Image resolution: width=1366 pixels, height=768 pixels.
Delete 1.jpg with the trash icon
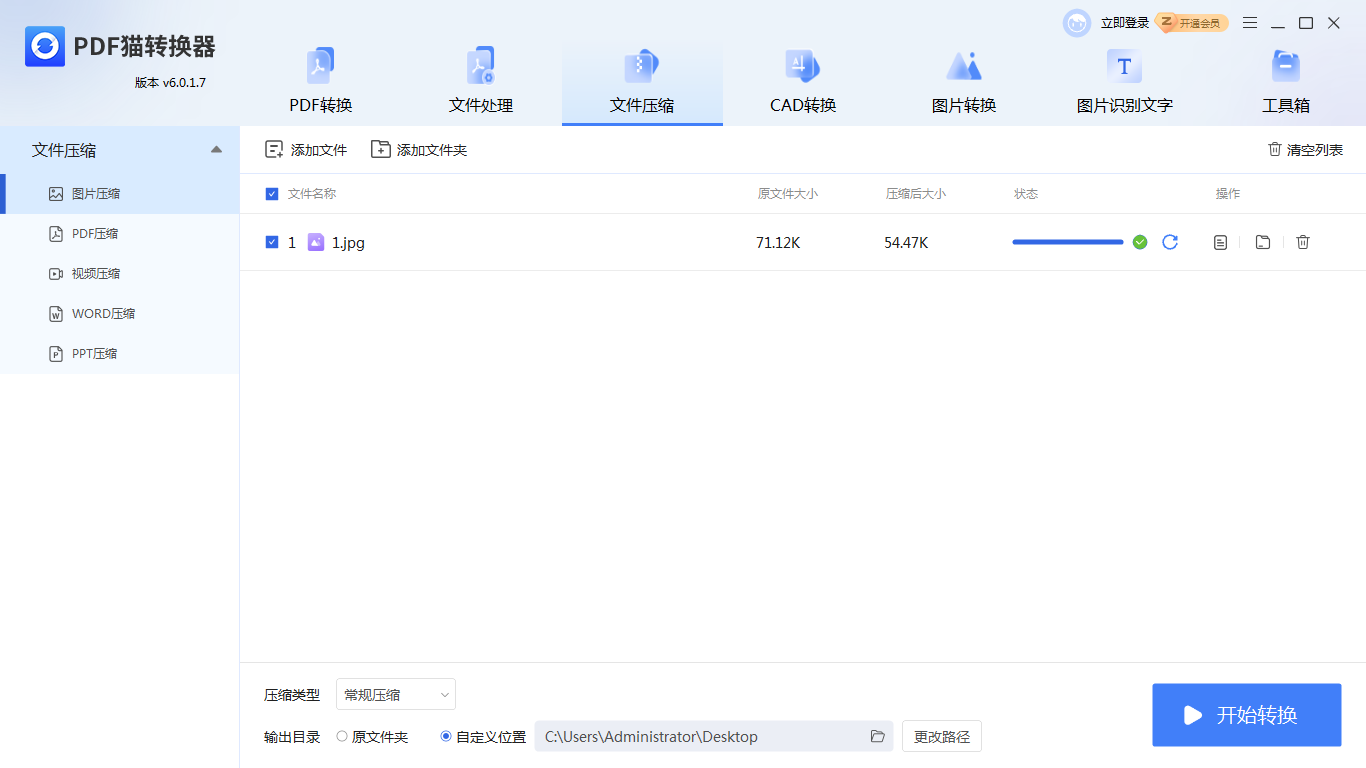pos(1303,242)
